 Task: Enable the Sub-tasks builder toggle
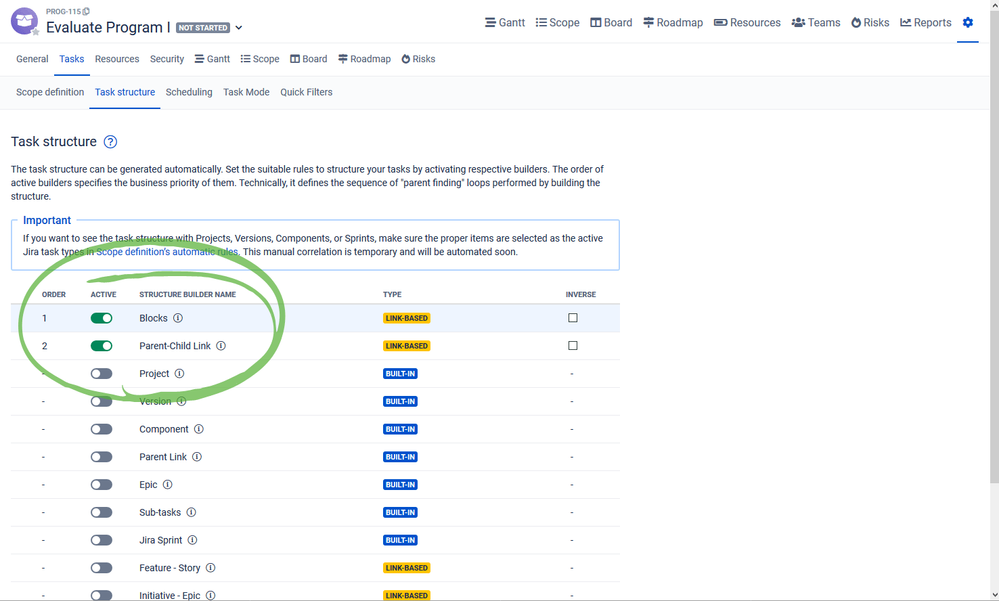click(x=101, y=512)
